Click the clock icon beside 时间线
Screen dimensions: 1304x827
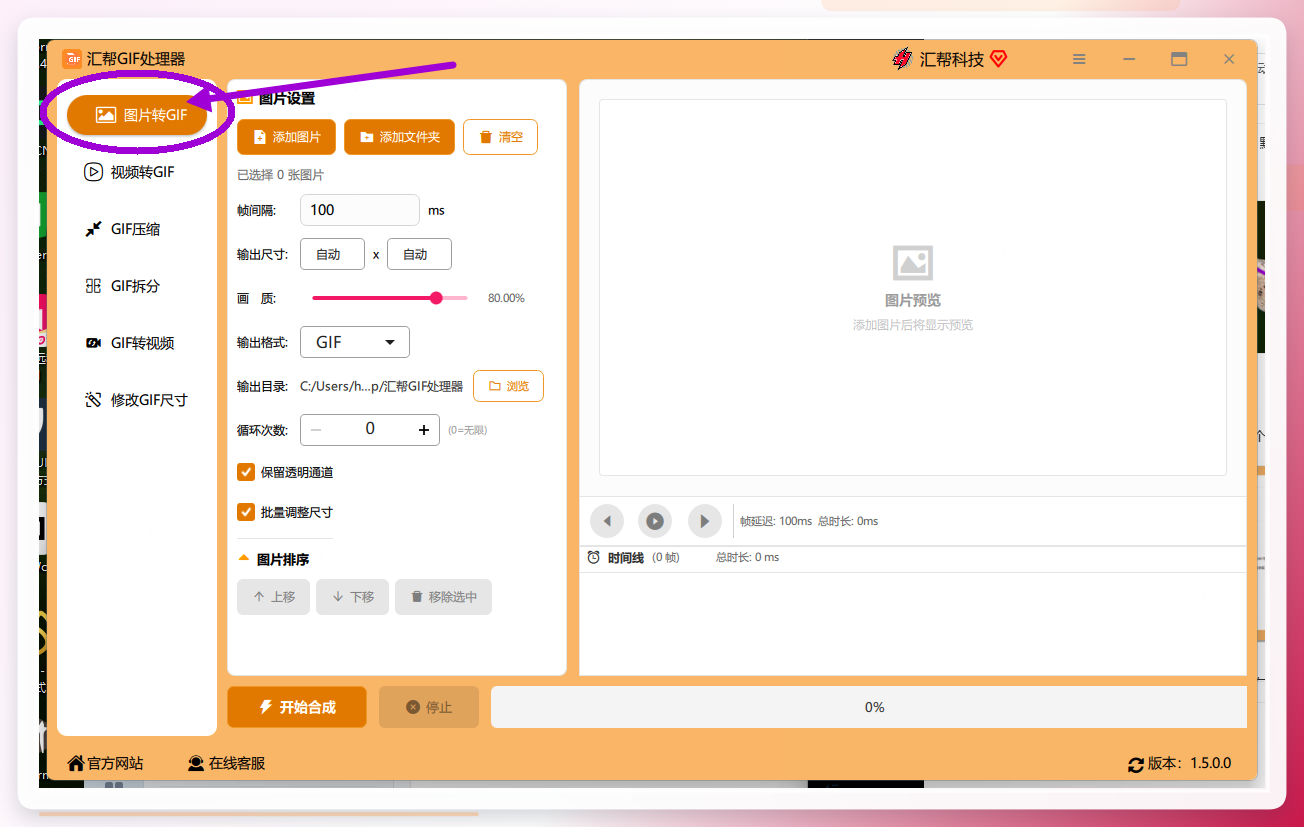594,557
